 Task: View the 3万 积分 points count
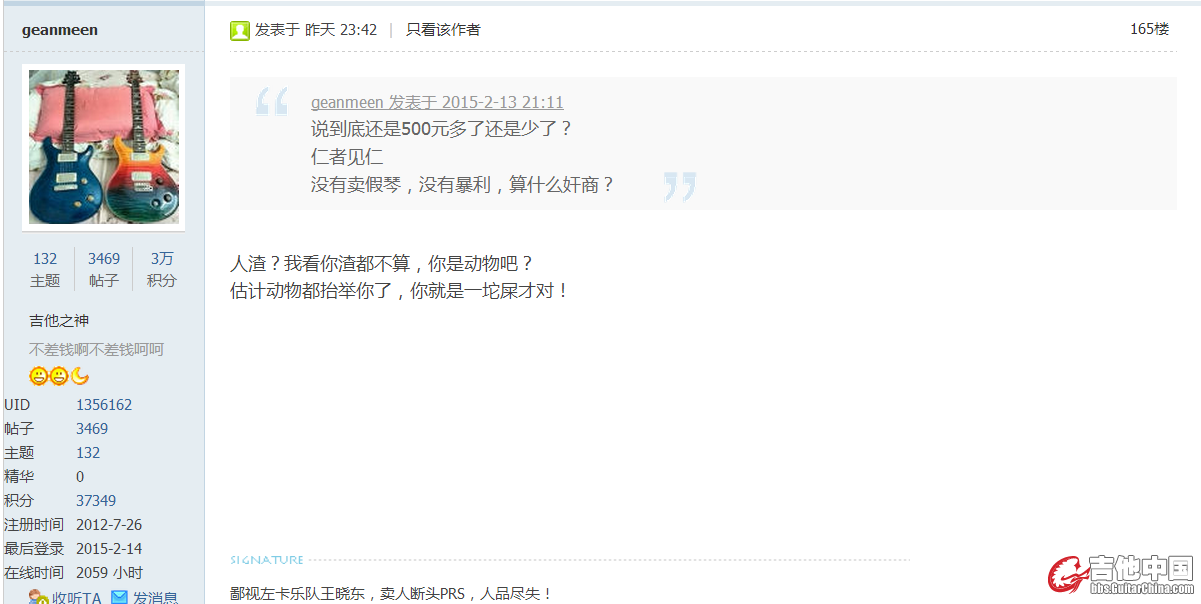(x=162, y=270)
